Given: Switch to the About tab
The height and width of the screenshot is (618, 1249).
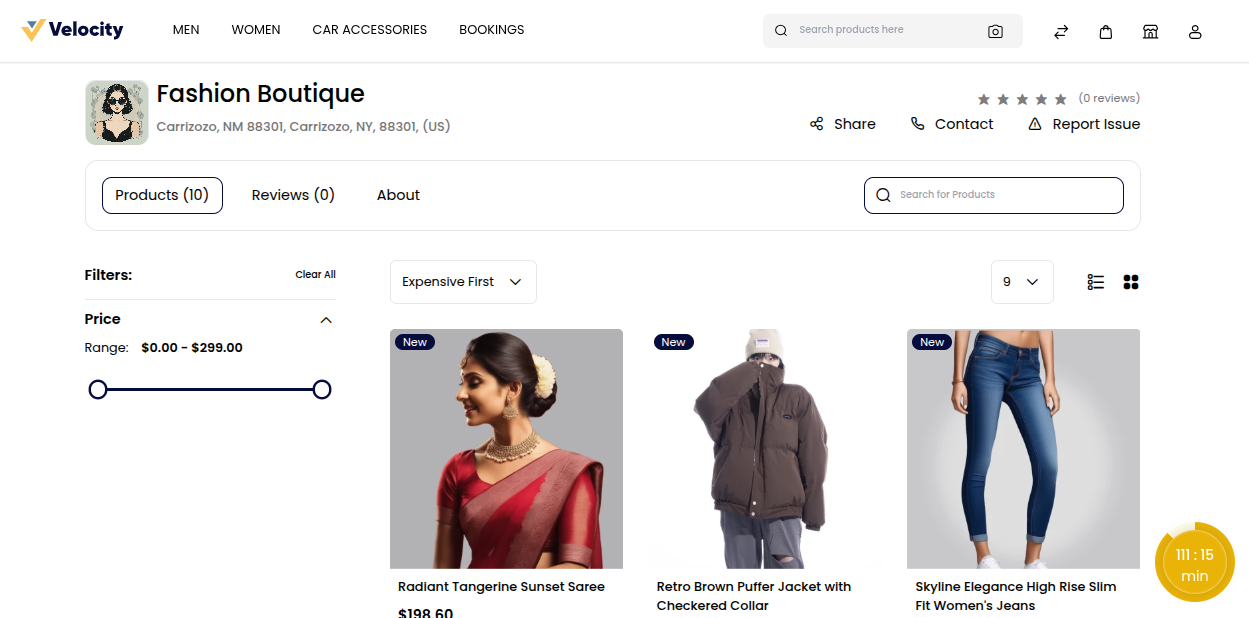Looking at the screenshot, I should click(398, 195).
